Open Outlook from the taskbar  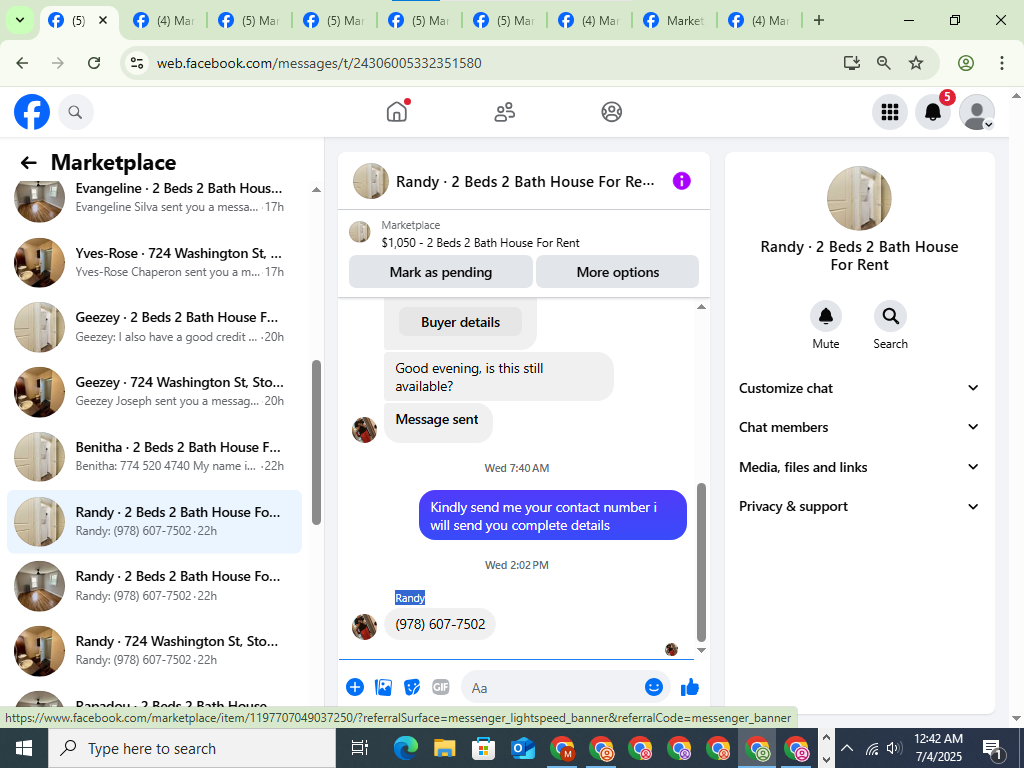pyautogui.click(x=523, y=748)
